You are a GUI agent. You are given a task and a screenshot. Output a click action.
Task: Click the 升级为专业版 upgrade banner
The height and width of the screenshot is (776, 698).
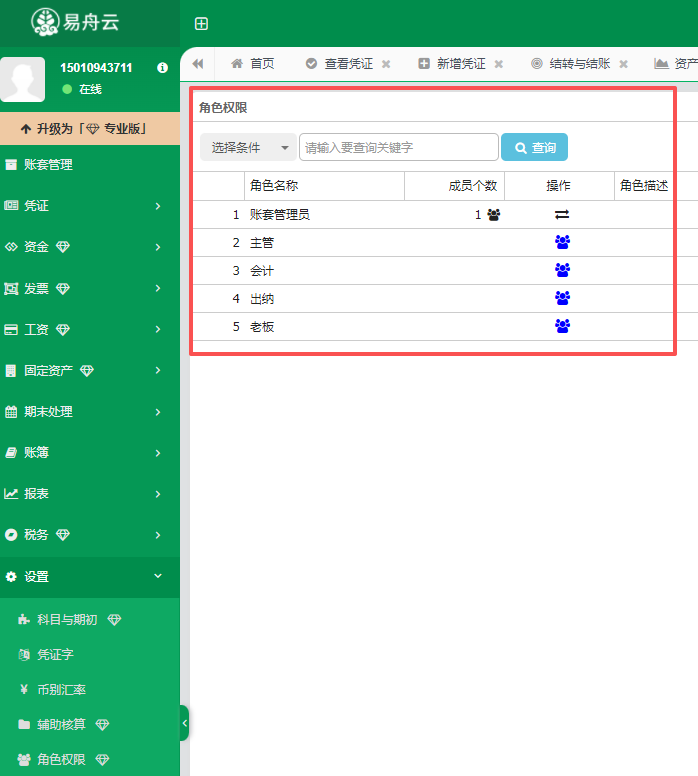[x=90, y=129]
